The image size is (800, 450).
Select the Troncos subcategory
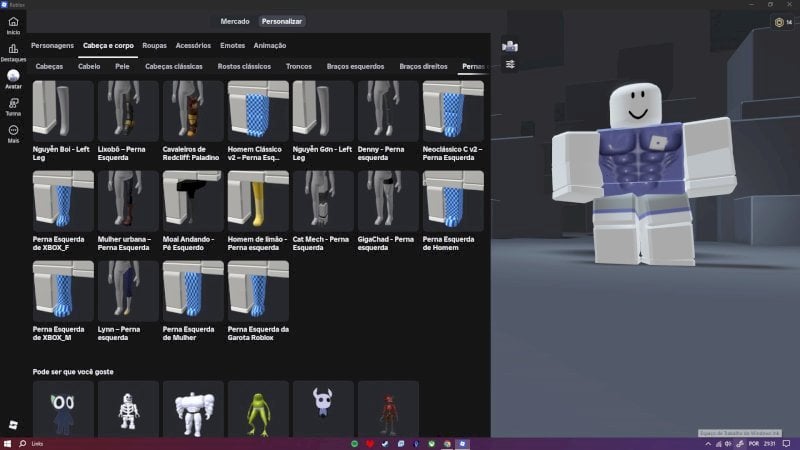[x=298, y=66]
